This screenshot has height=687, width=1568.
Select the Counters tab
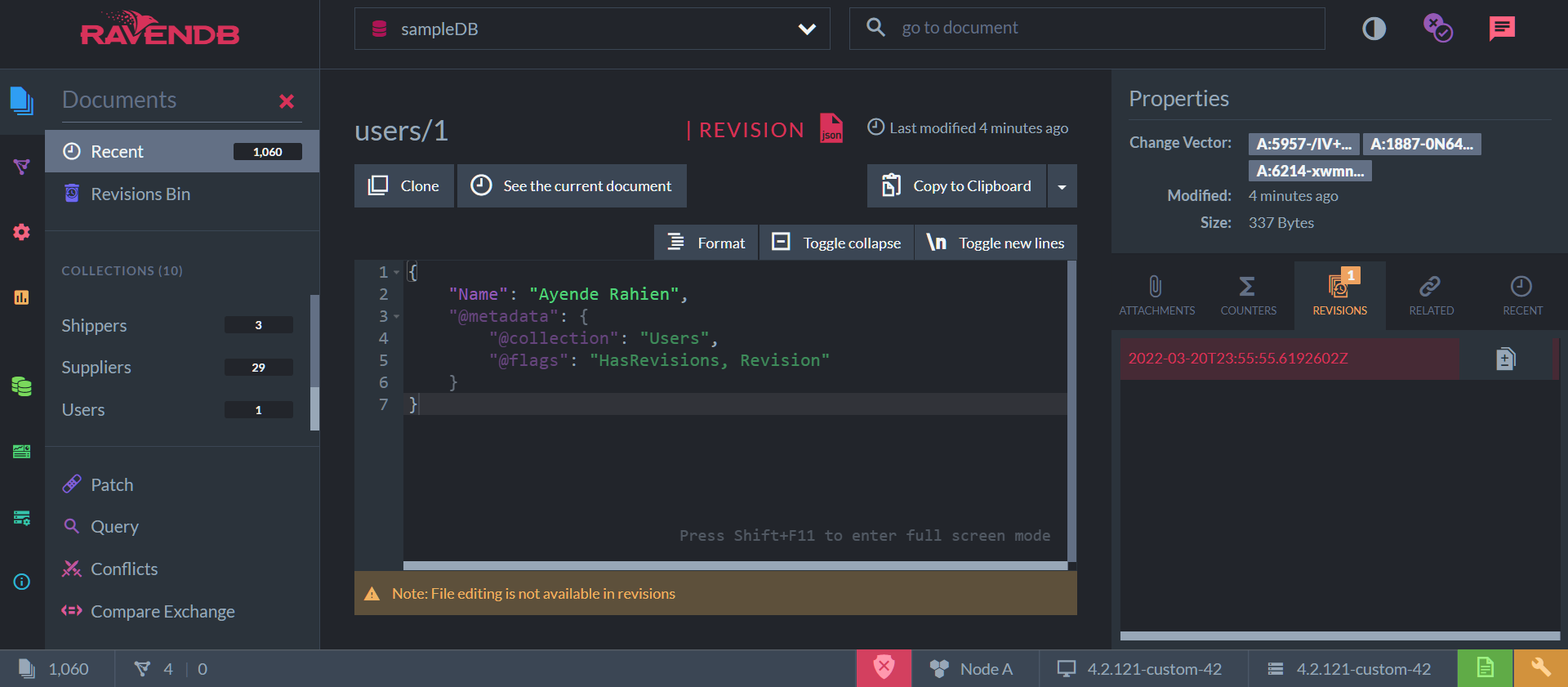[x=1248, y=296]
